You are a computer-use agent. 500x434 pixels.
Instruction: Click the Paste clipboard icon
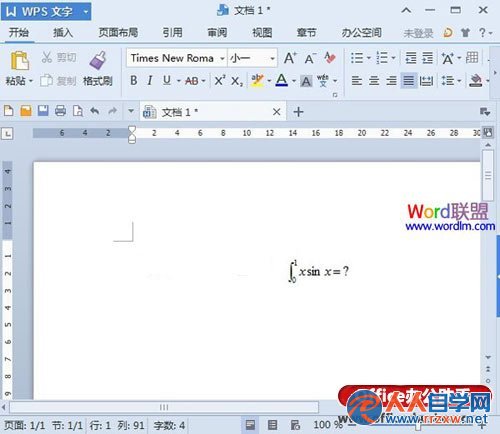(x=19, y=60)
